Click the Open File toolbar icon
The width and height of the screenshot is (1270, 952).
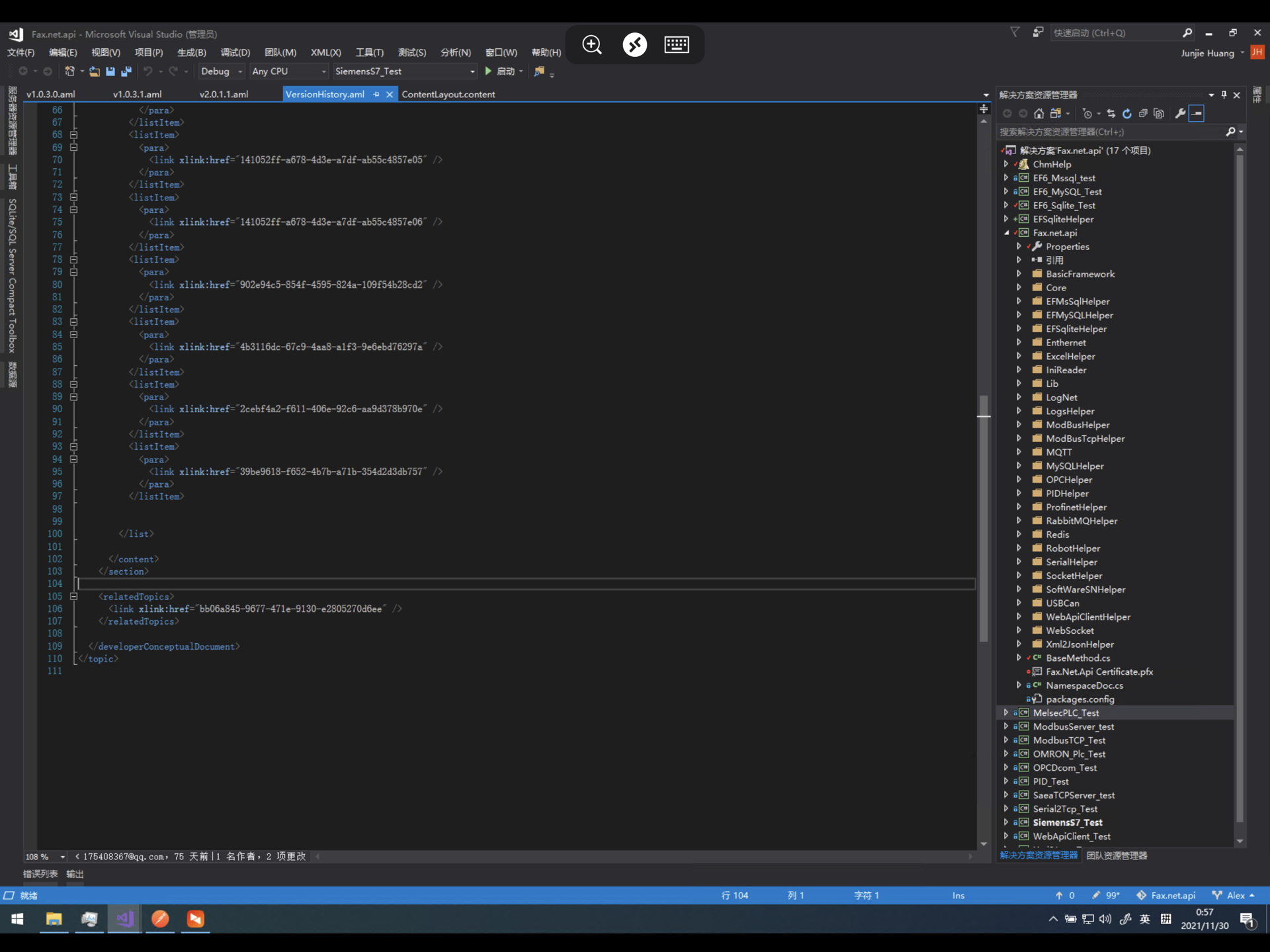pyautogui.click(x=95, y=71)
